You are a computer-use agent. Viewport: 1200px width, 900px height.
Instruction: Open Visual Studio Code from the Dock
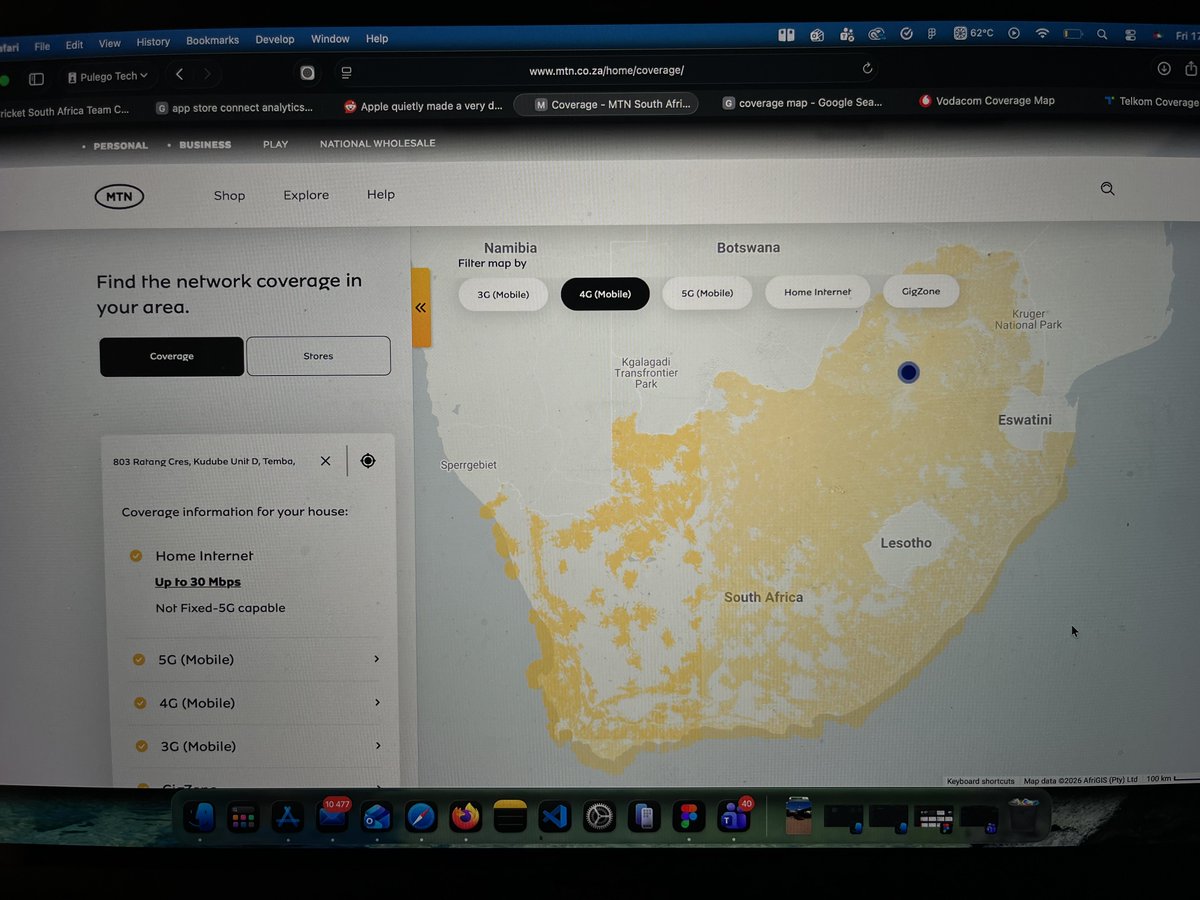pyautogui.click(x=554, y=818)
